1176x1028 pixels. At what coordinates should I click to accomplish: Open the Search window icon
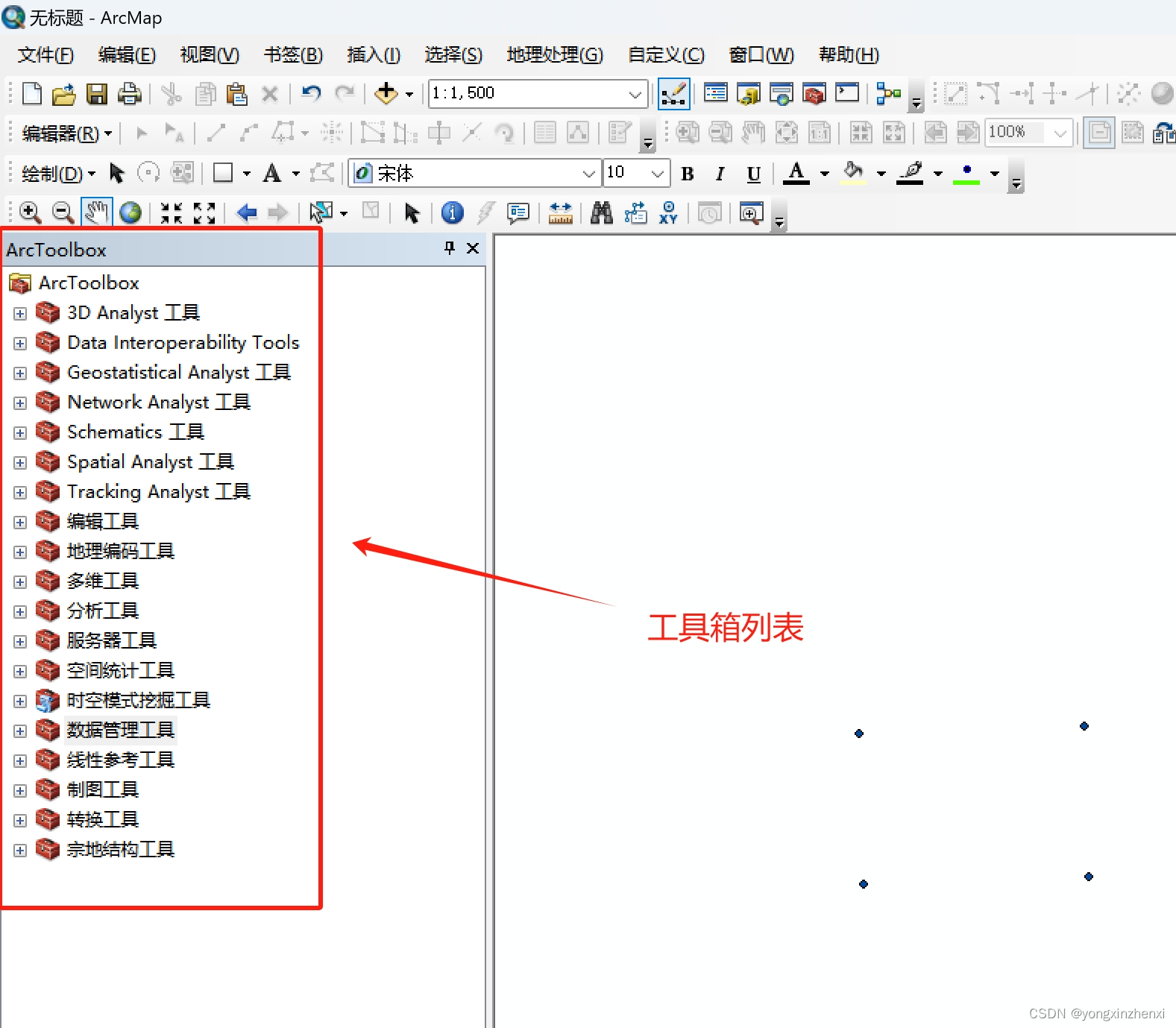tap(782, 93)
